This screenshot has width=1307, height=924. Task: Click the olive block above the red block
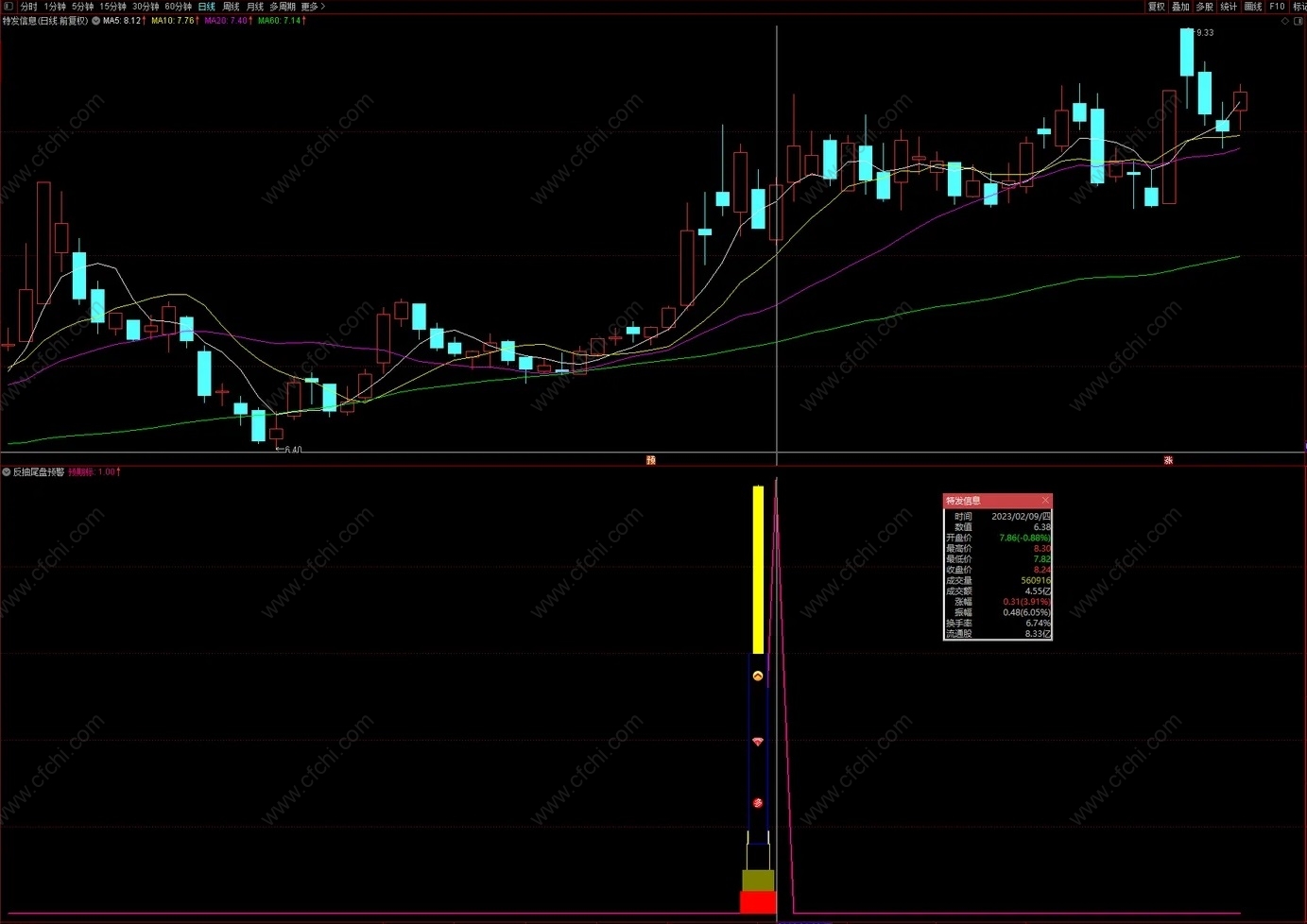[x=758, y=881]
